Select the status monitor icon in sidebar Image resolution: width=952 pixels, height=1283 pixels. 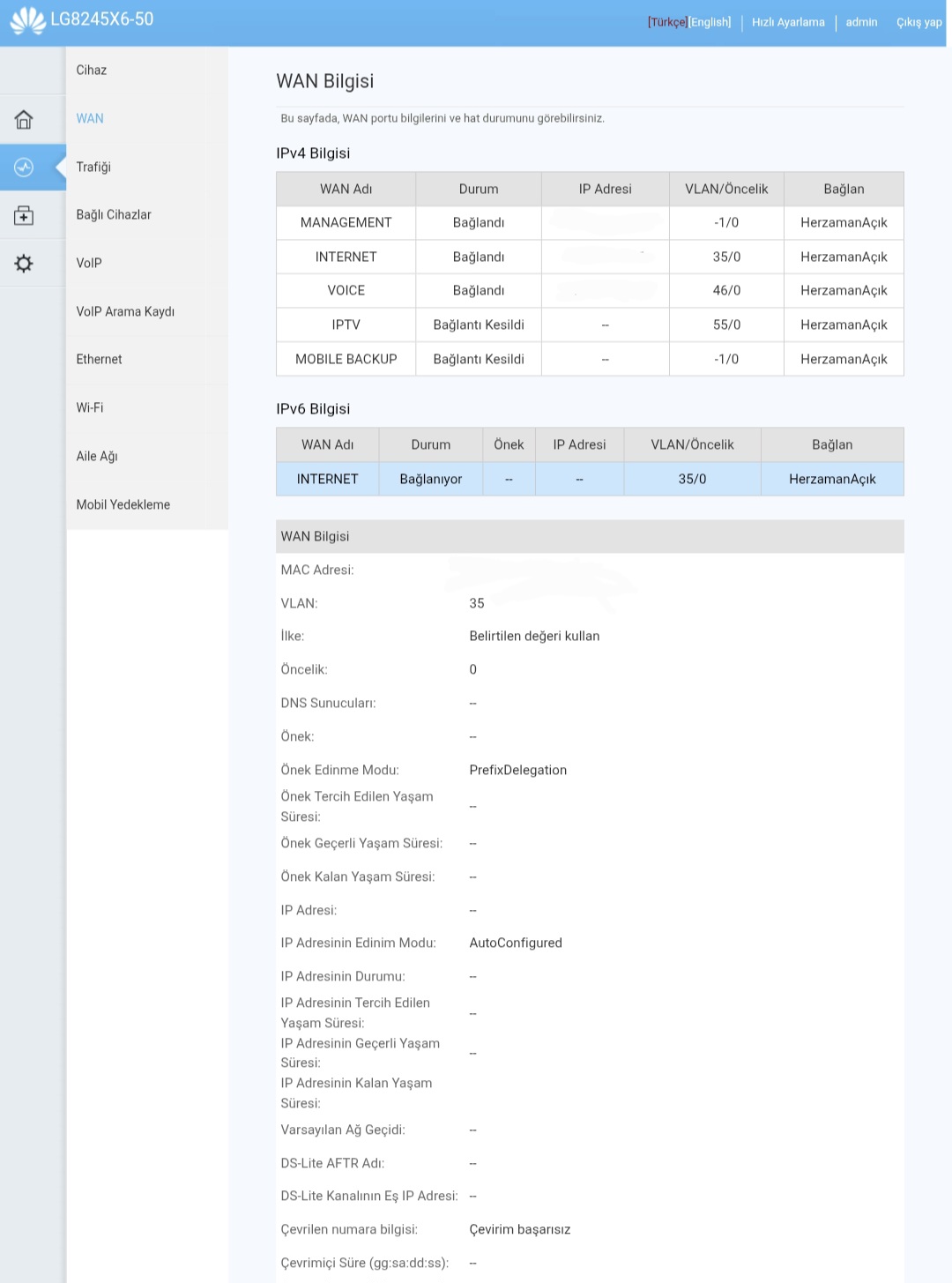tap(24, 168)
